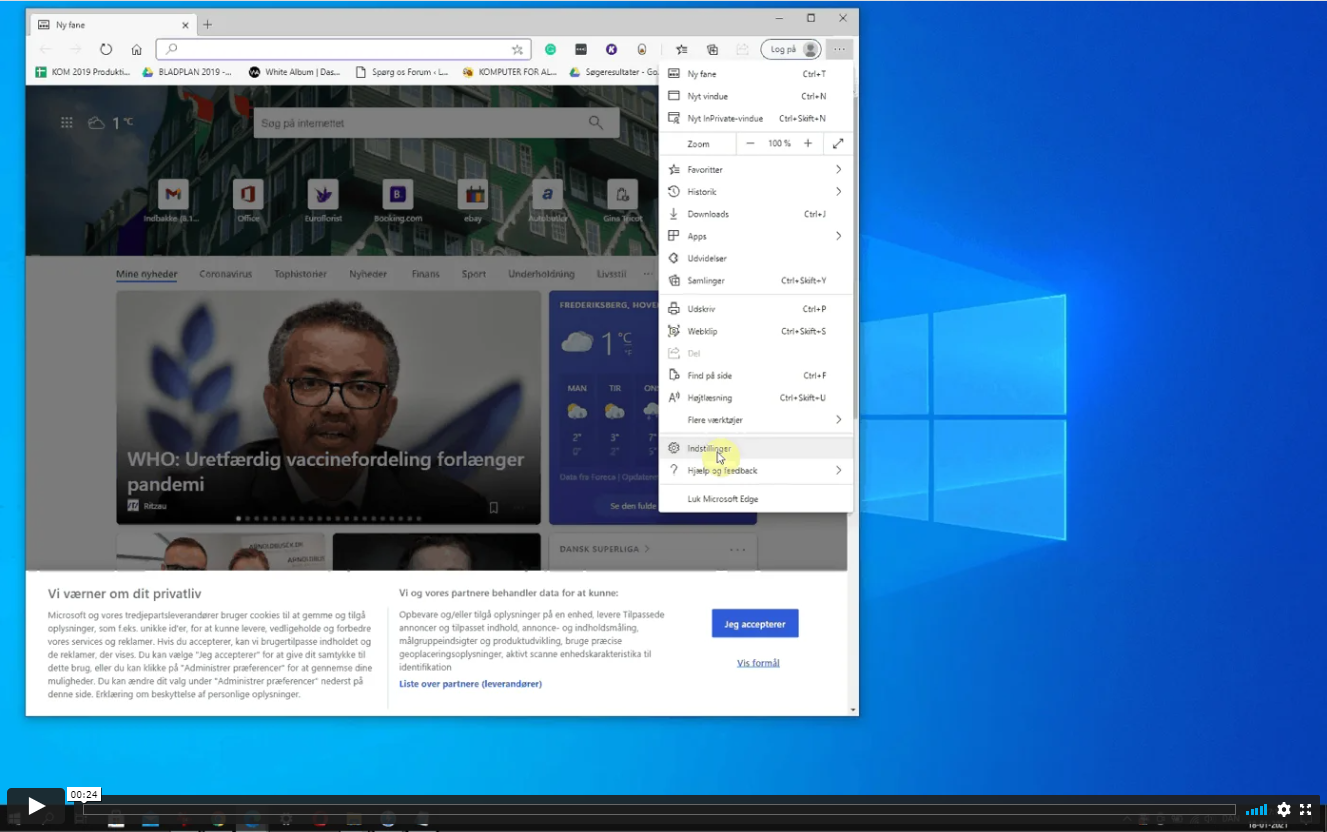Image resolution: width=1327 pixels, height=832 pixels.
Task: Enter full screen from Zoom row
Action: click(x=838, y=144)
